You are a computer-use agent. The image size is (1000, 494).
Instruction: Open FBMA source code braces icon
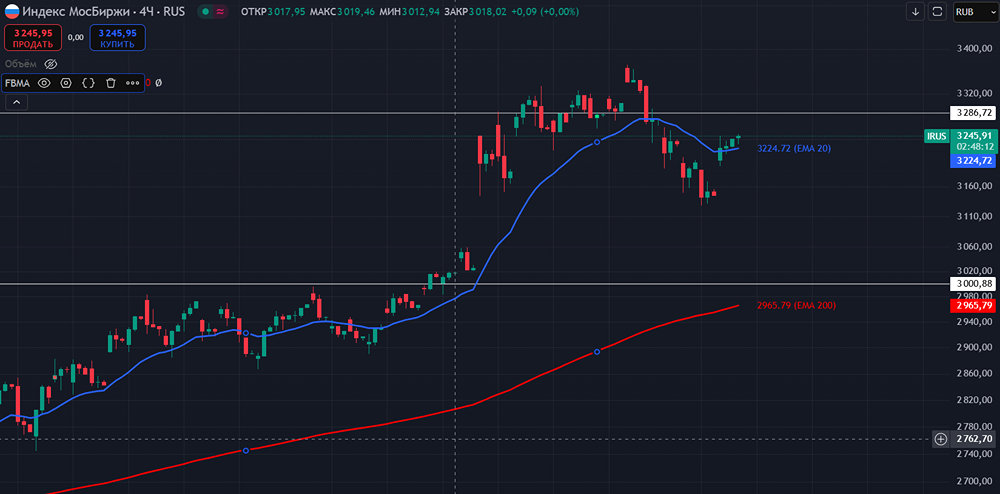click(x=89, y=83)
